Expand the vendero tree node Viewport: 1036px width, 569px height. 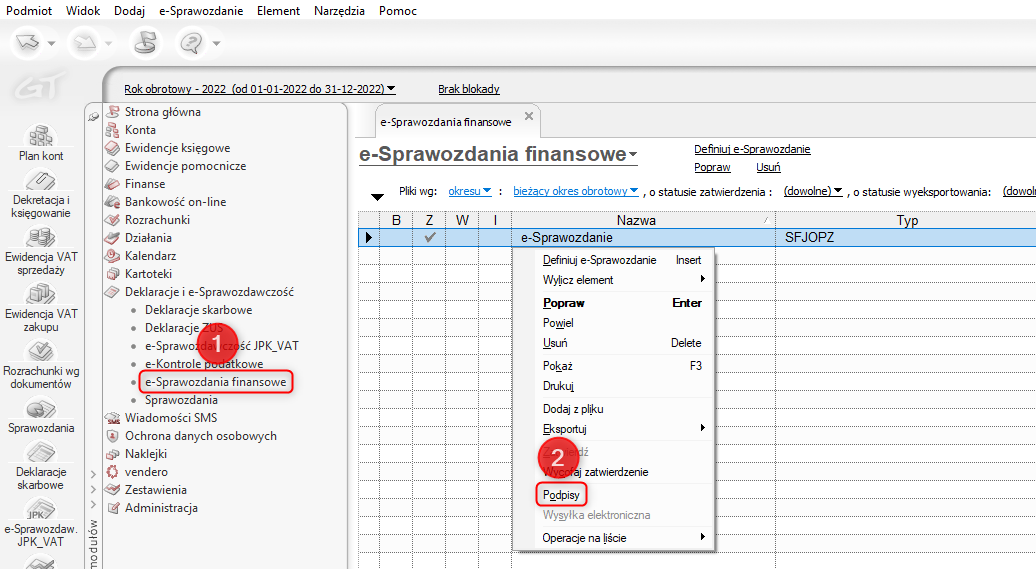[x=93, y=472]
